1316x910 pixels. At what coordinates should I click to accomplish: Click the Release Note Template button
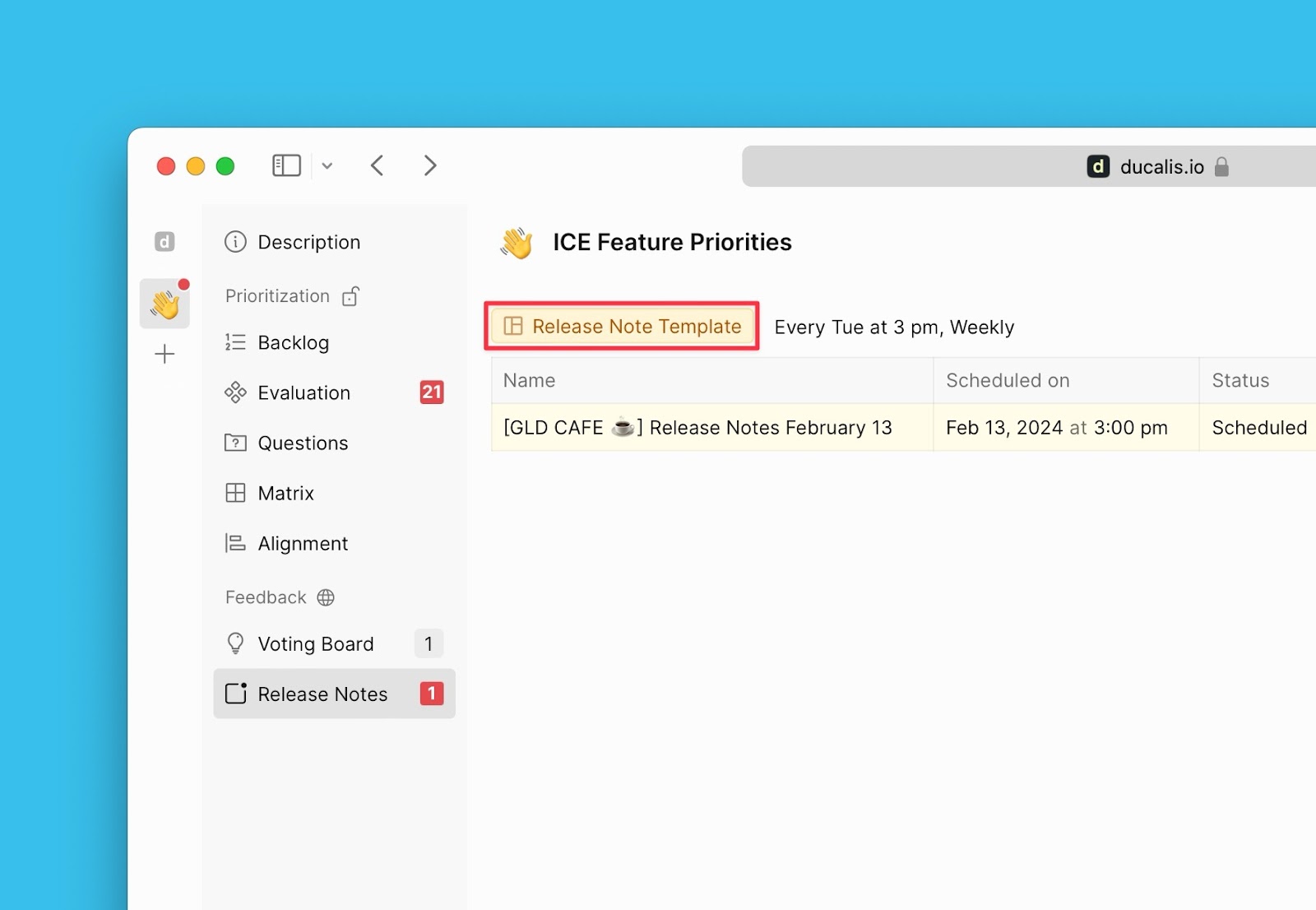click(622, 327)
